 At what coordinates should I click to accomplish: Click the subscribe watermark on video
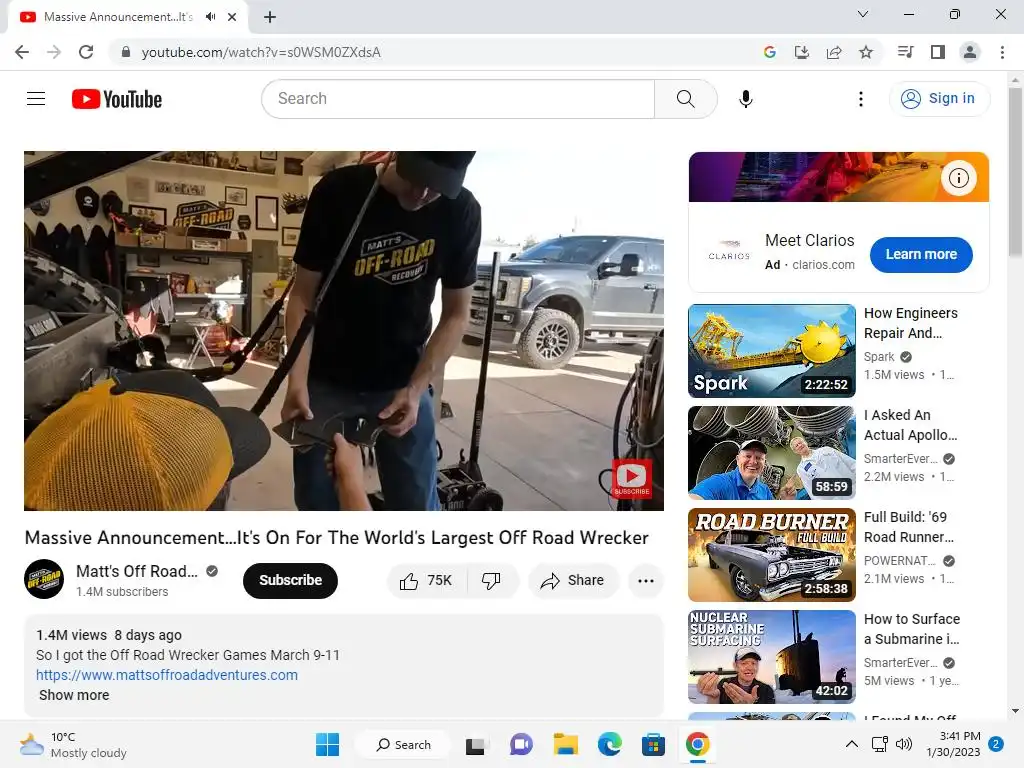(x=631, y=479)
